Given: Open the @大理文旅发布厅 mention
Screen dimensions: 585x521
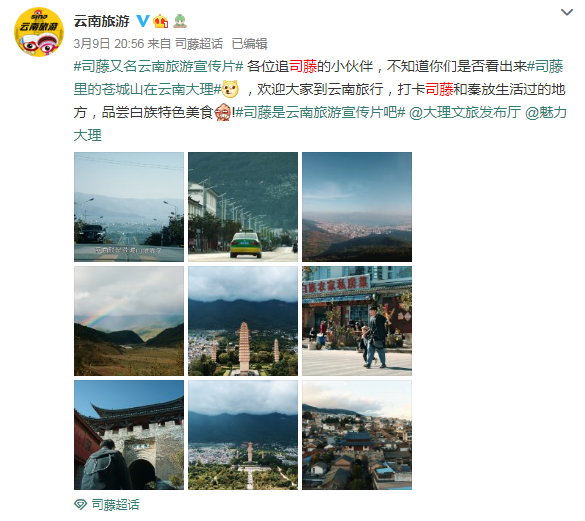Looking at the screenshot, I should click(465, 112).
